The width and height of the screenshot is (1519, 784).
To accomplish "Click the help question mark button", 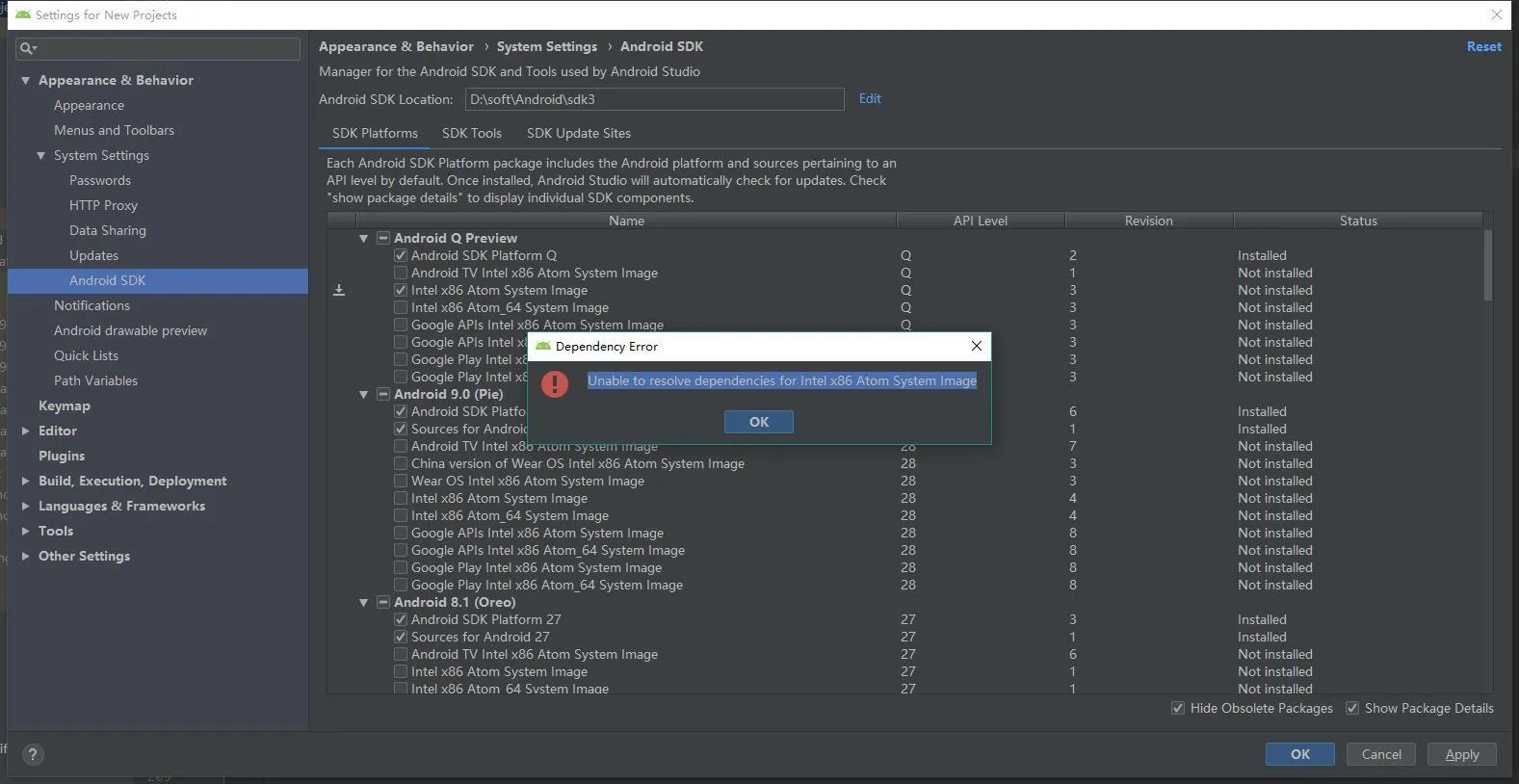I will [32, 754].
